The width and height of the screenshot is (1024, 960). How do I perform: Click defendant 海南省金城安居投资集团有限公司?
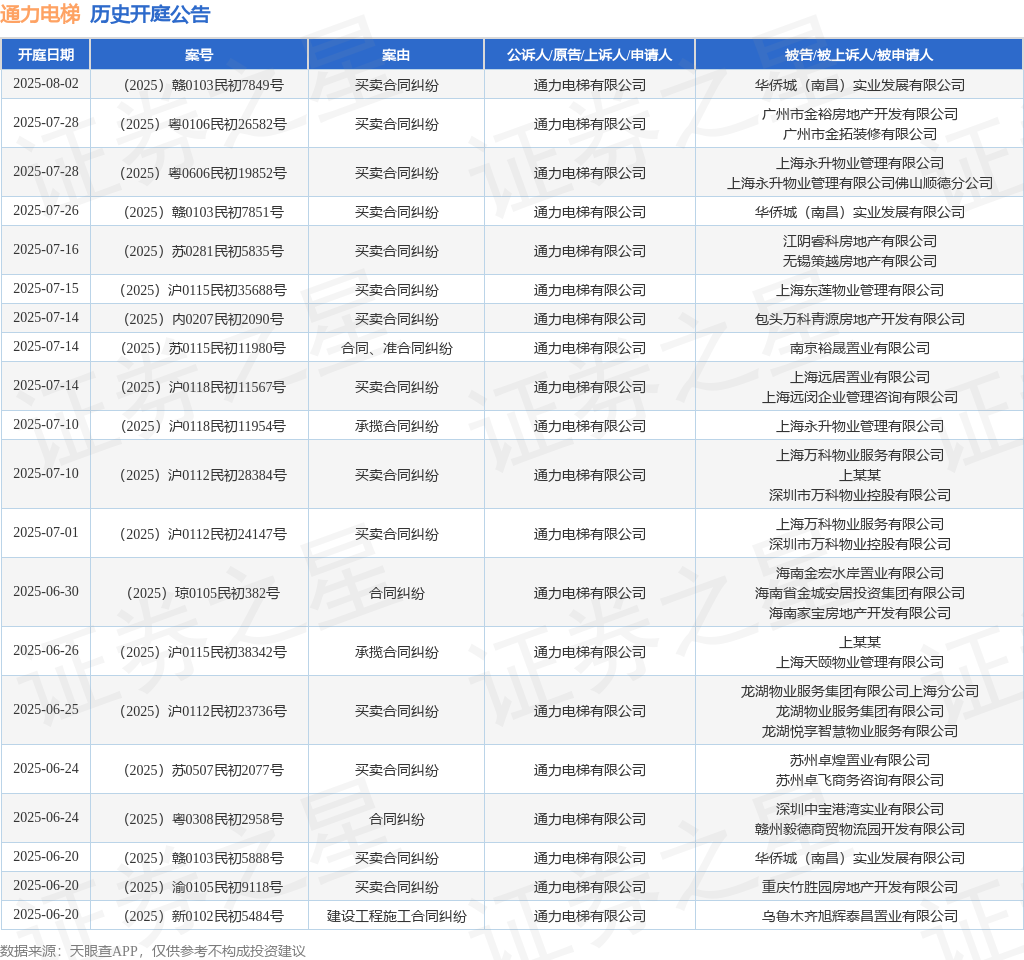pos(860,593)
